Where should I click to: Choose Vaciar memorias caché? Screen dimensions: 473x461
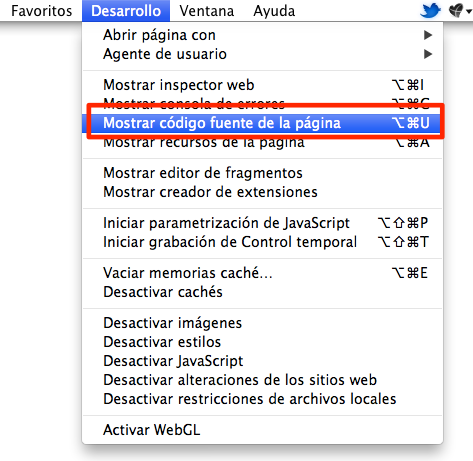[x=263, y=273]
